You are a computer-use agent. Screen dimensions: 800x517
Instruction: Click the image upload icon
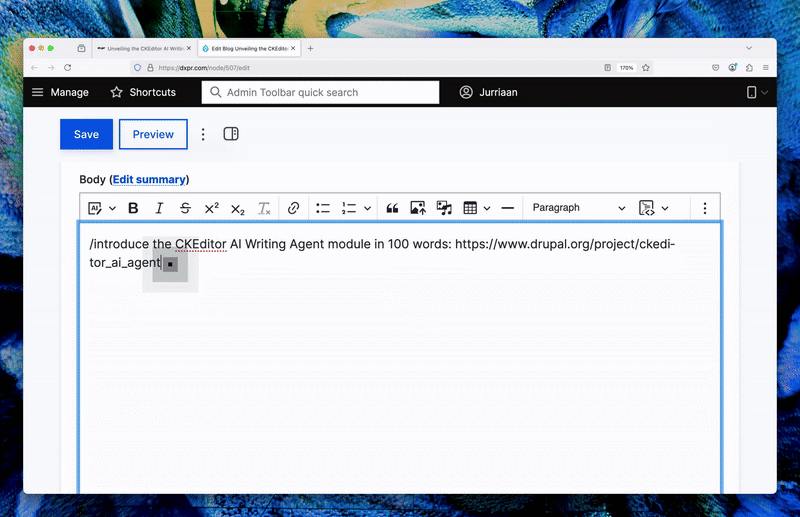pos(418,208)
